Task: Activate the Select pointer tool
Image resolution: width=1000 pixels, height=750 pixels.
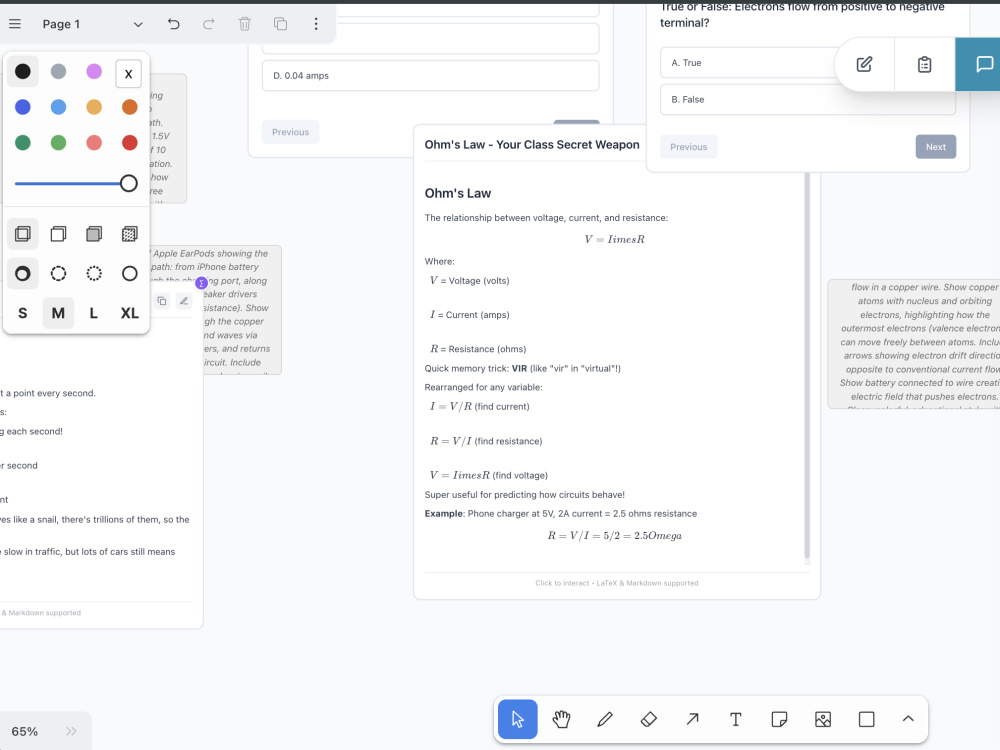Action: (x=517, y=719)
